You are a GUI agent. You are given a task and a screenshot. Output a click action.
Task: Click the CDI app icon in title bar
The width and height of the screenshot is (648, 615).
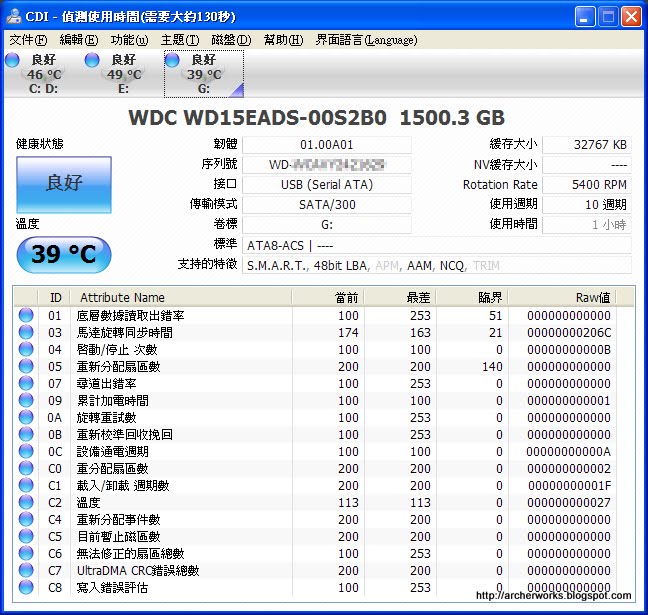coord(14,16)
